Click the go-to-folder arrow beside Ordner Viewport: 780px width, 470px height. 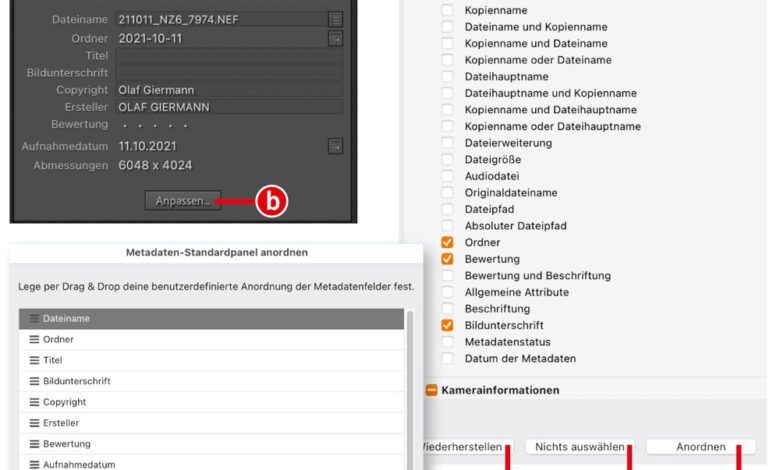click(336, 38)
